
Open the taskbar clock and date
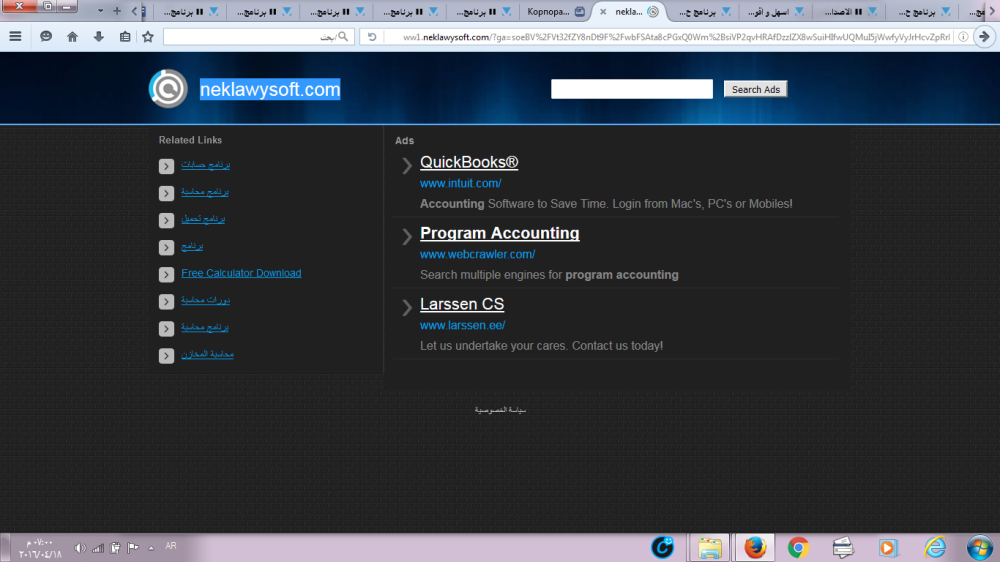(x=40, y=549)
